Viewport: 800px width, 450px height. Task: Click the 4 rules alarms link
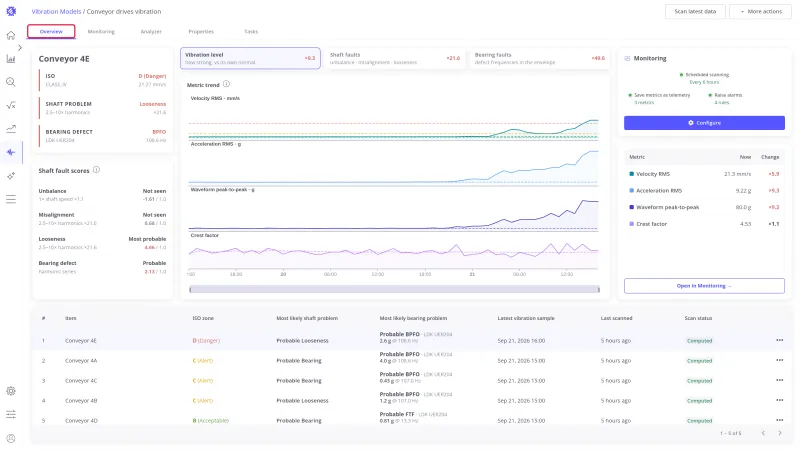coord(721,103)
